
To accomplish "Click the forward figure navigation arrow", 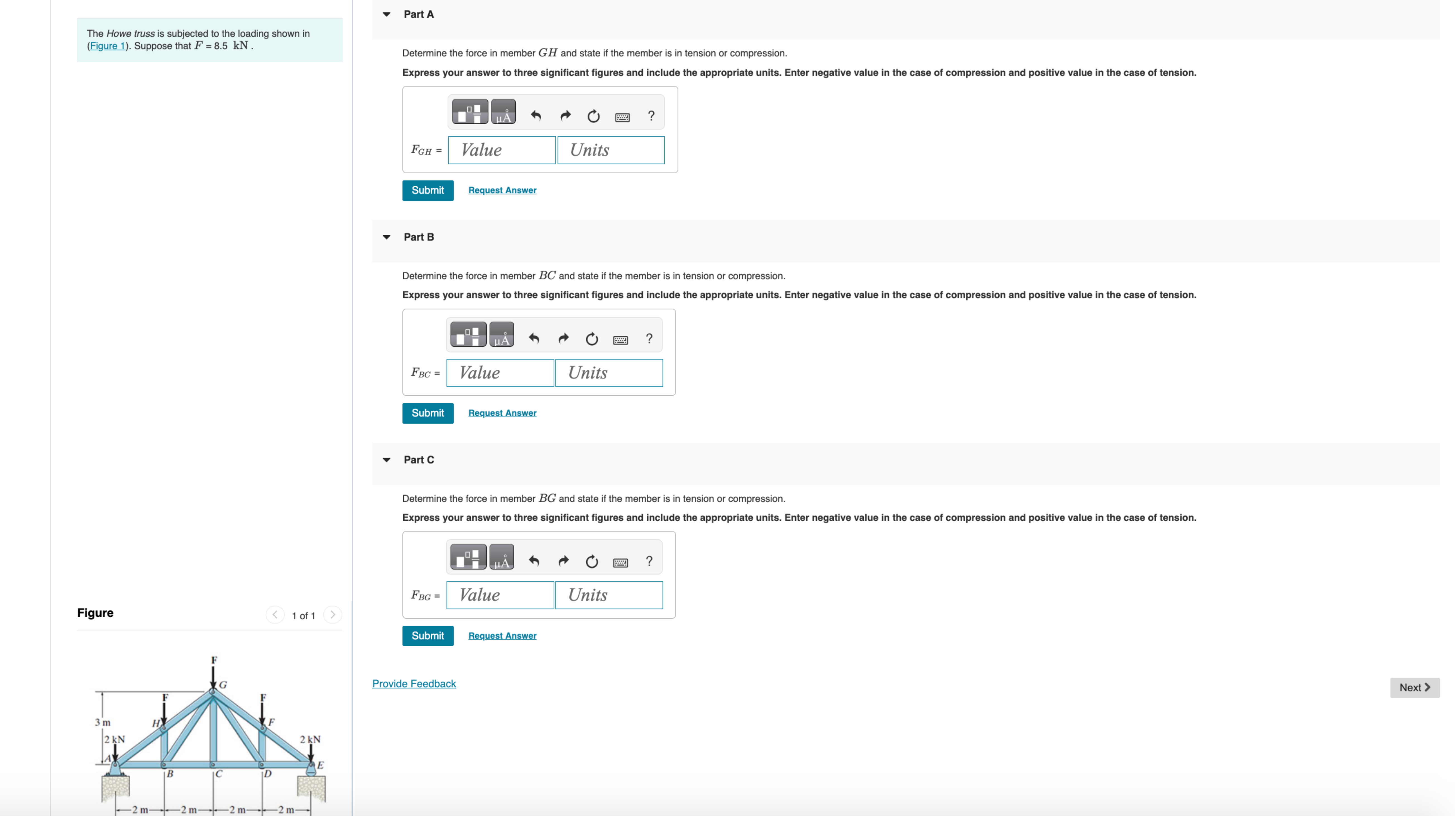I will (332, 615).
